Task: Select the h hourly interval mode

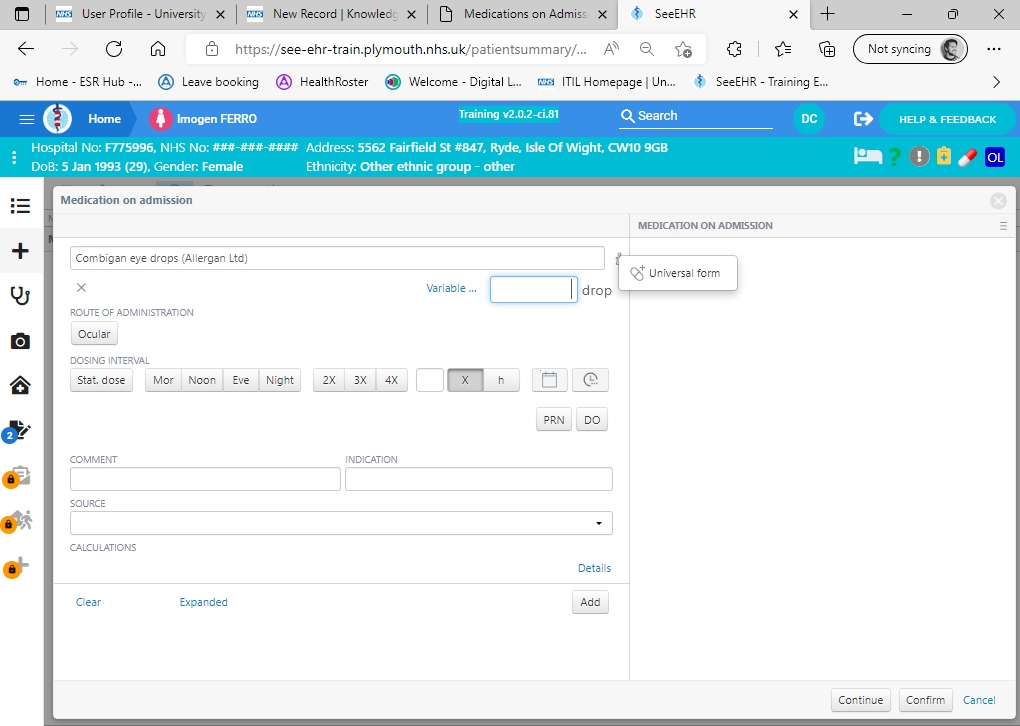Action: pos(501,380)
